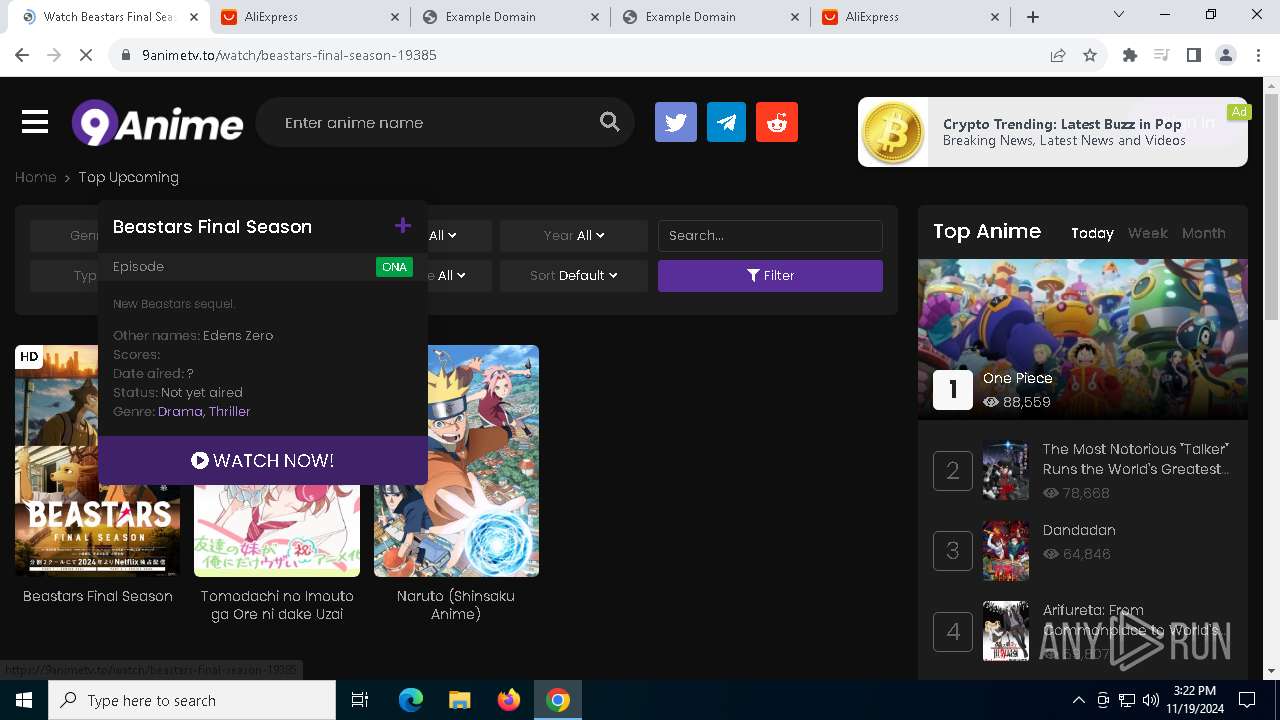
Task: Switch to the last AliExpress tab
Action: coord(908,17)
